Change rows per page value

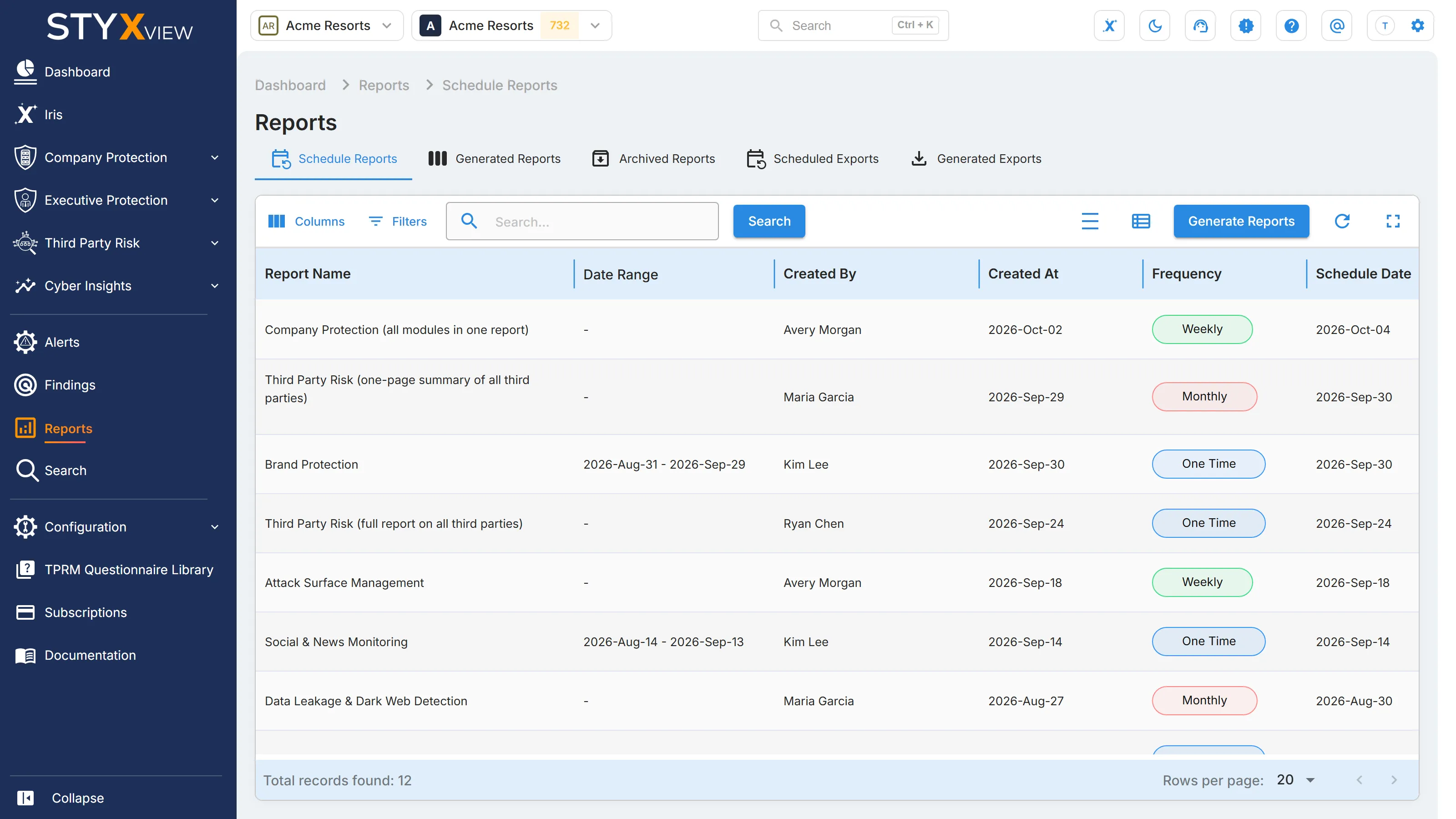[1295, 780]
